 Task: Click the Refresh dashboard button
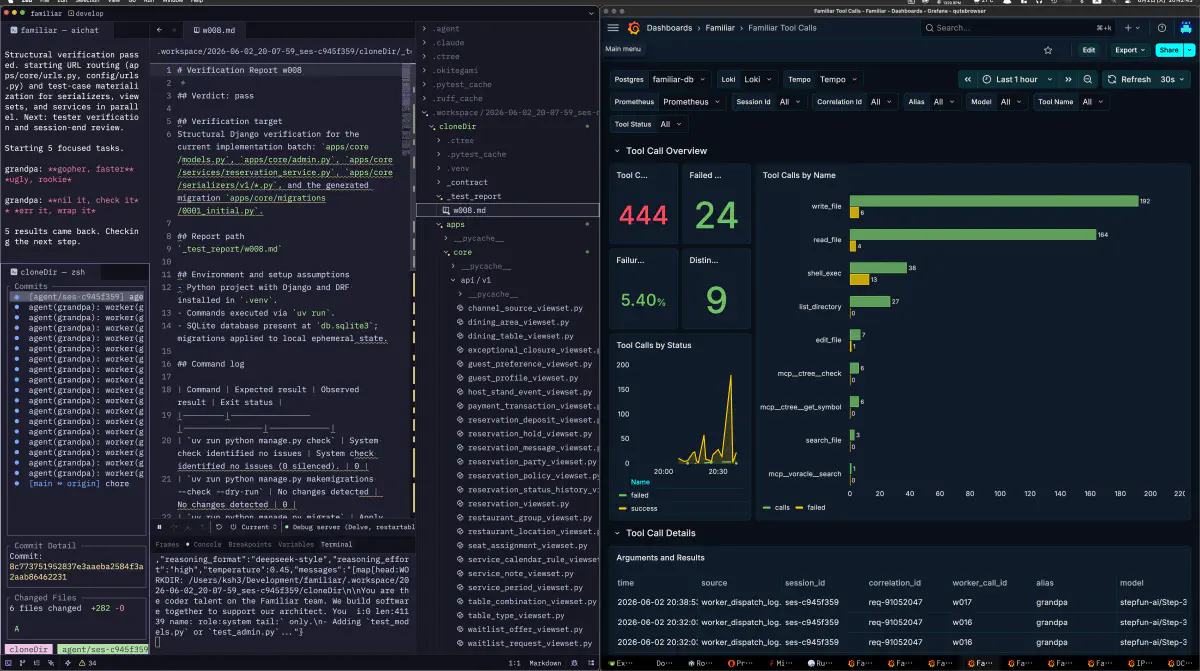(1128, 79)
